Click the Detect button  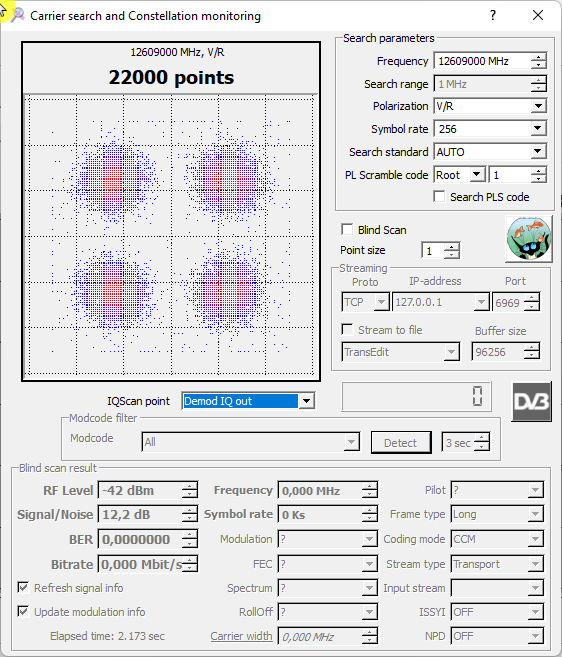click(401, 442)
